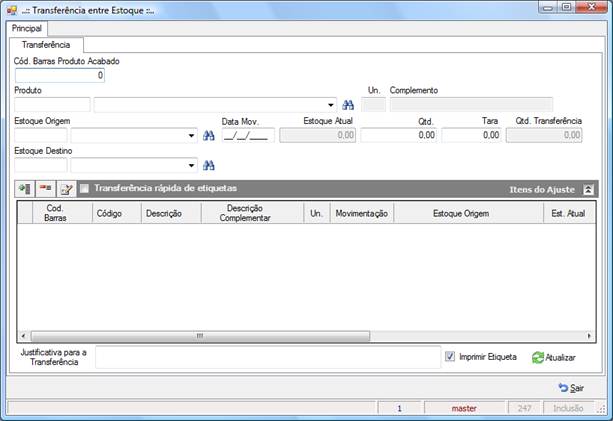Click the Tara value field
This screenshot has width=613, height=421.
coord(471,135)
